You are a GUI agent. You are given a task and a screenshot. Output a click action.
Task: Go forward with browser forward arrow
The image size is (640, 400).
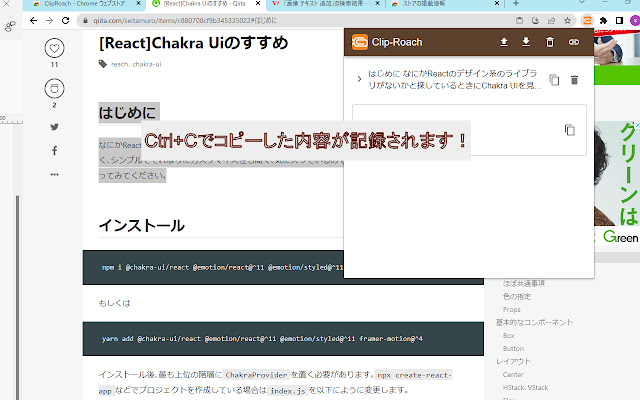point(49,20)
